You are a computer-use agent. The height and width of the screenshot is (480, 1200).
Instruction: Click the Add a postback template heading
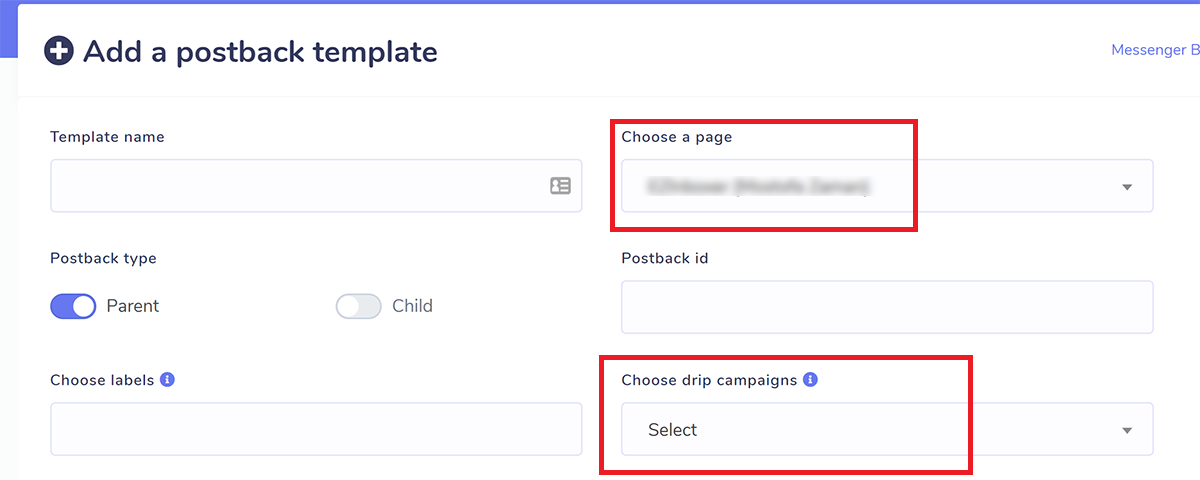(x=260, y=52)
